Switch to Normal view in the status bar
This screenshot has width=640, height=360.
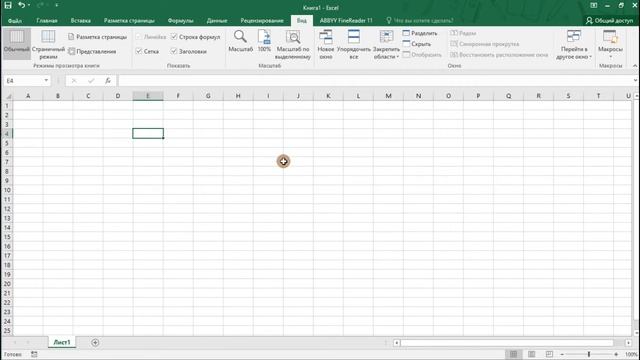513,354
